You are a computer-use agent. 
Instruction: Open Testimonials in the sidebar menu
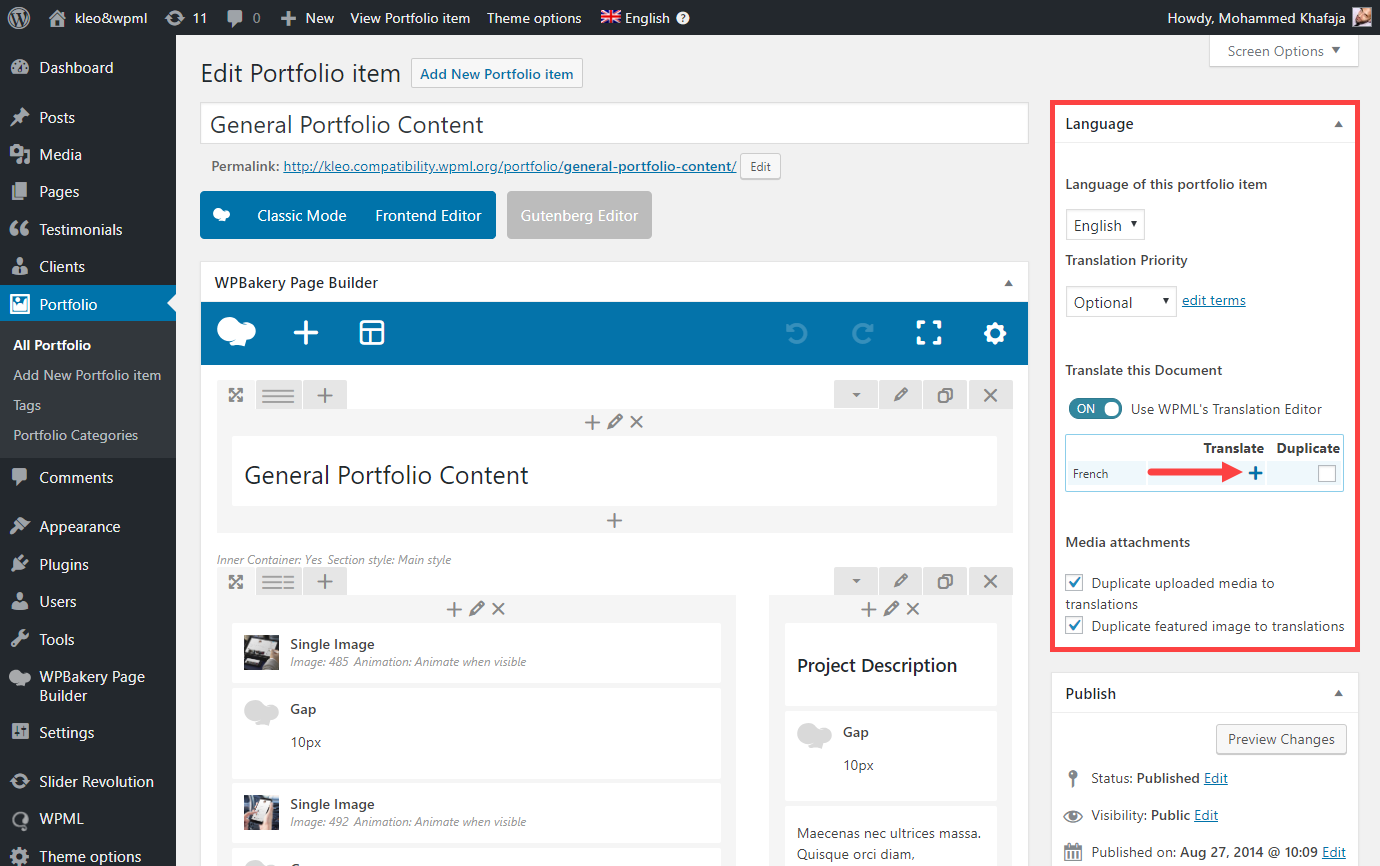(81, 229)
